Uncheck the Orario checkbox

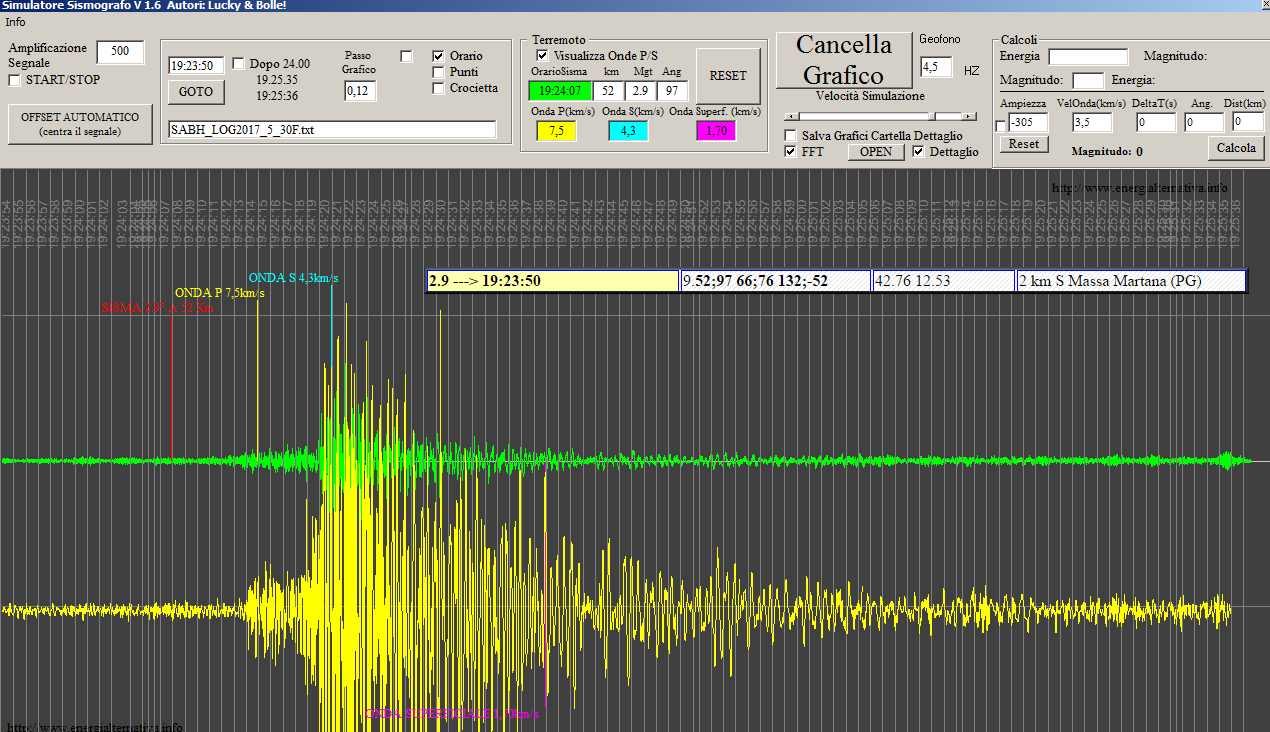point(438,56)
